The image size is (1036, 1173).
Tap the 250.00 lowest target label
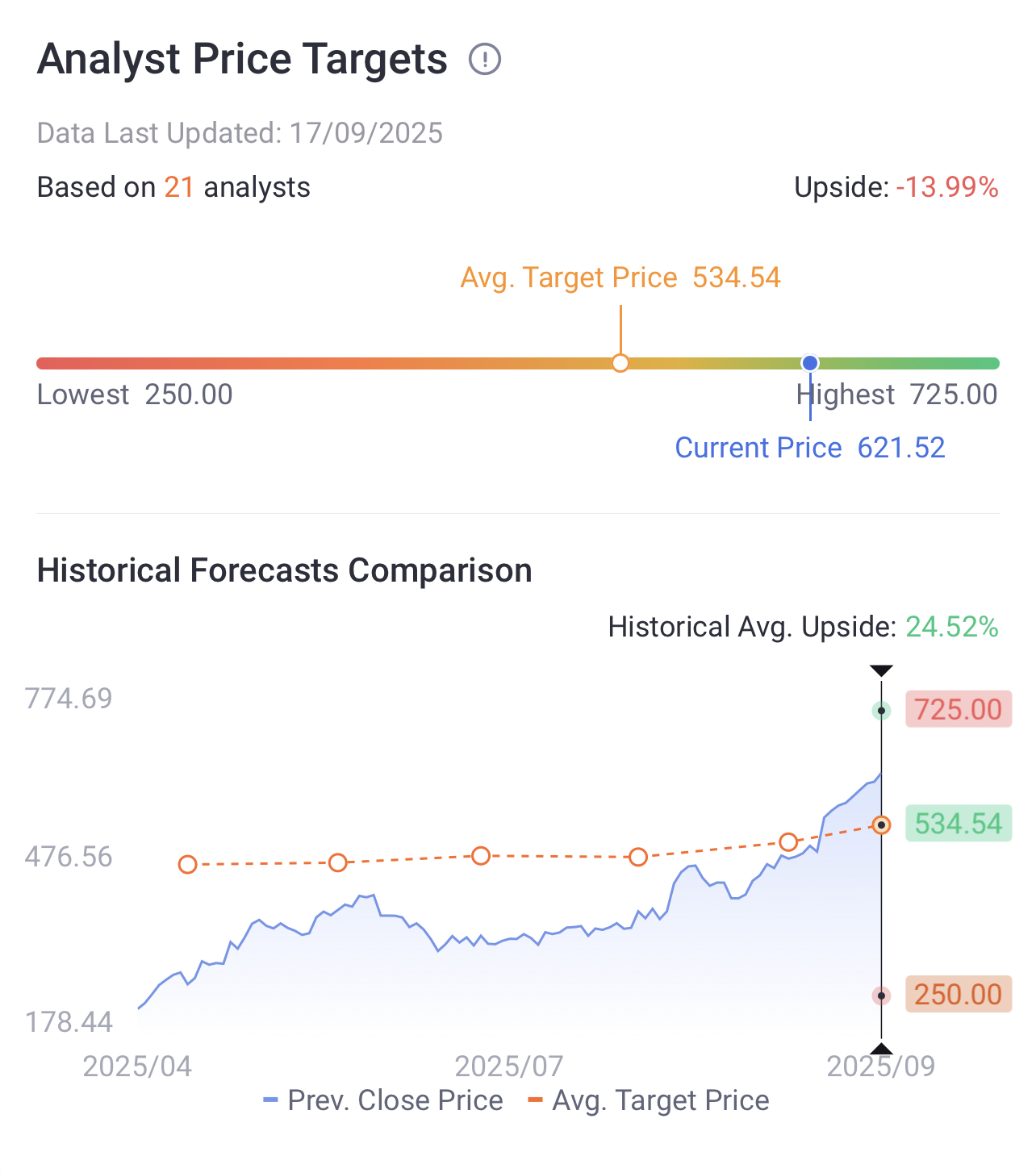[x=959, y=994]
